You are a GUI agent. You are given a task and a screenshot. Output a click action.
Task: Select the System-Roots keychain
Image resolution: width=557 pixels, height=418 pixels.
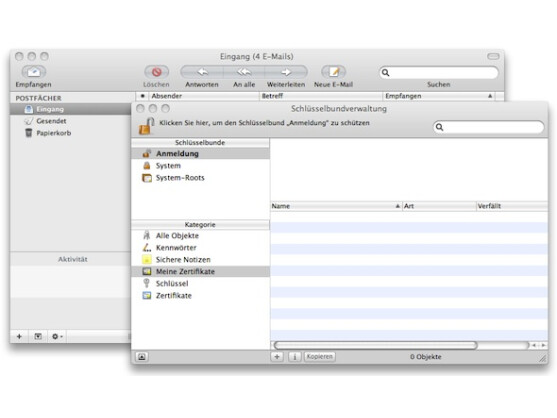click(201, 178)
